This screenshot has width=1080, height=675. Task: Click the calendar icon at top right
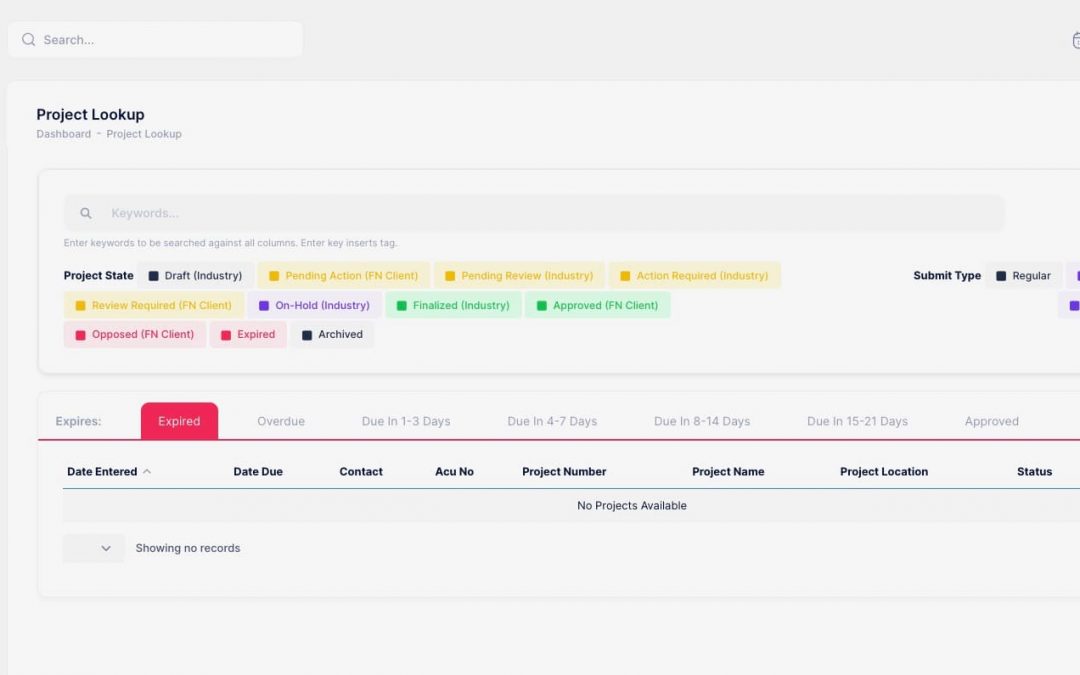[1075, 40]
